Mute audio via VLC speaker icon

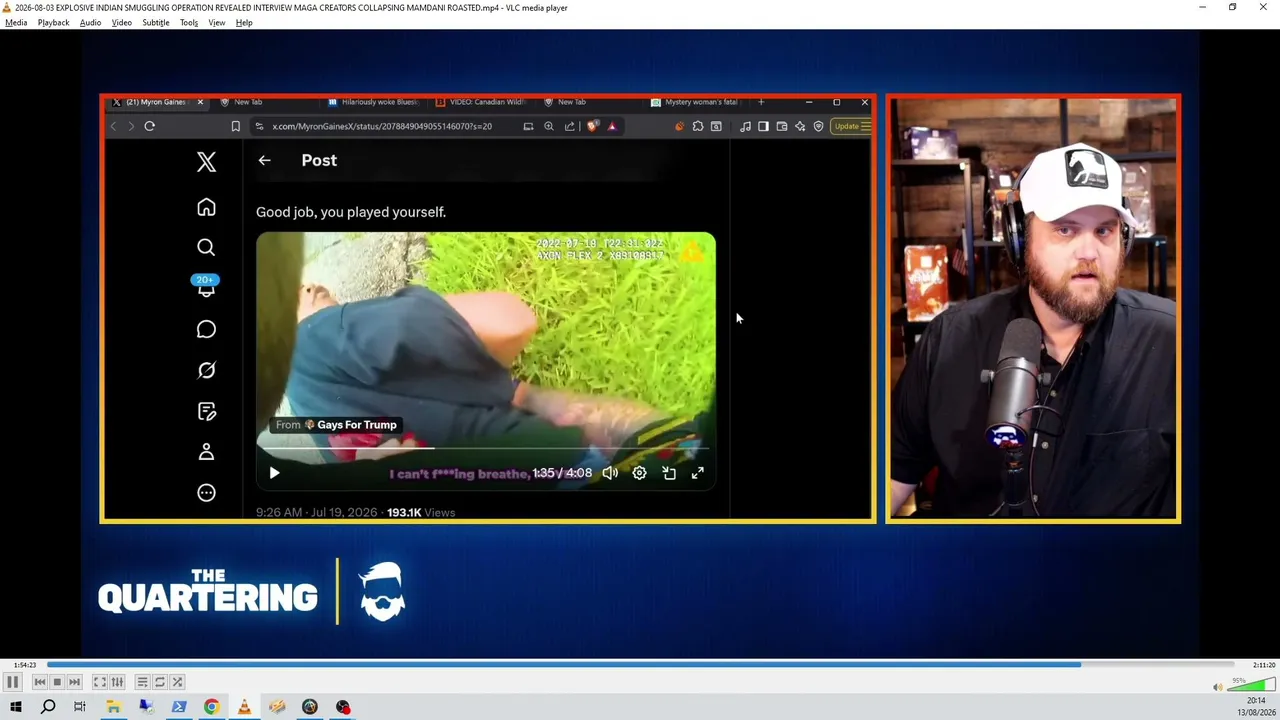tap(1217, 686)
